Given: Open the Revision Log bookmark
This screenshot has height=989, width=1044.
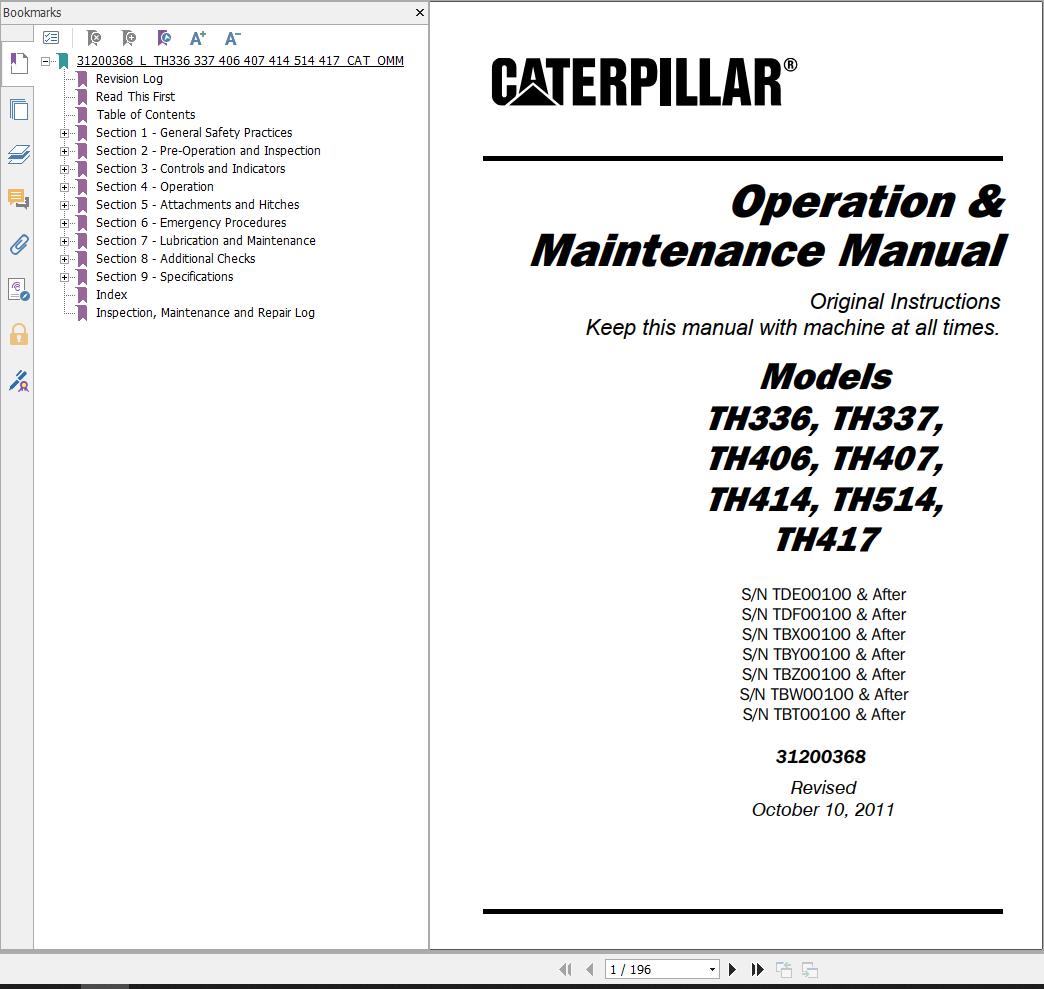Looking at the screenshot, I should [129, 79].
